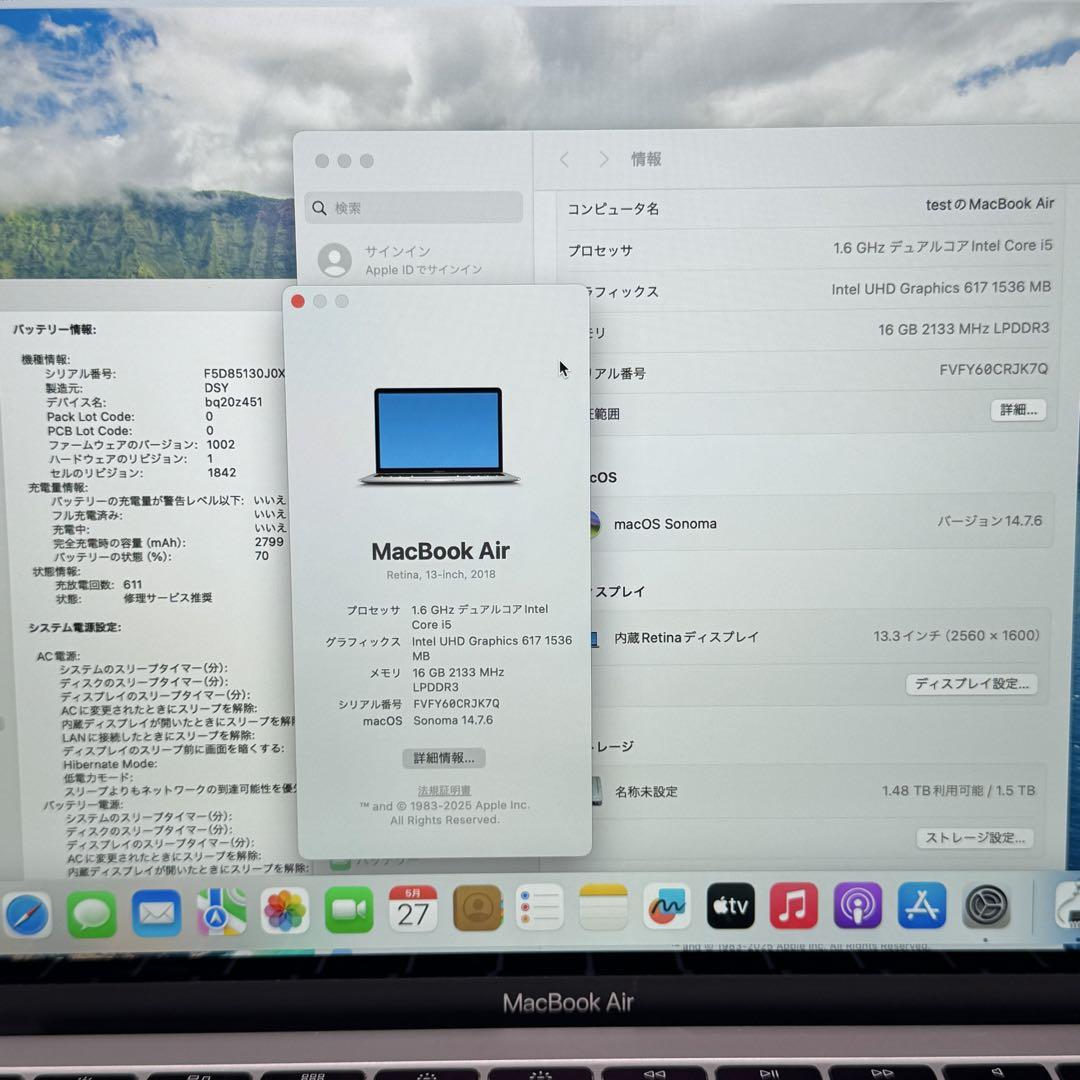Image resolution: width=1080 pixels, height=1080 pixels.
Task: Click Sonoma 14.7.6 in About window
Action: 453,720
